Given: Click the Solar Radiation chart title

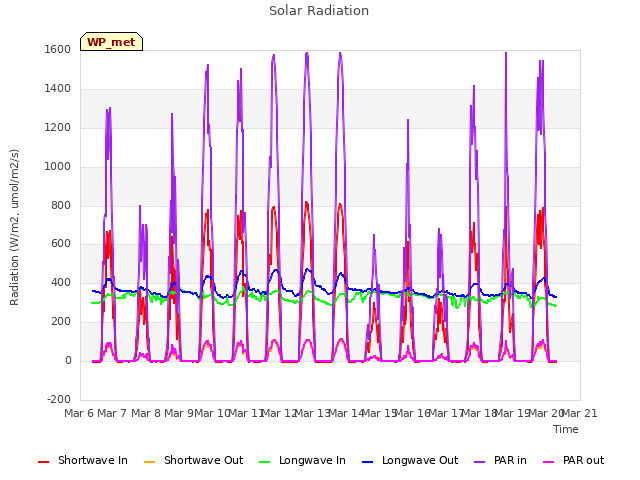Looking at the screenshot, I should pos(319,10).
